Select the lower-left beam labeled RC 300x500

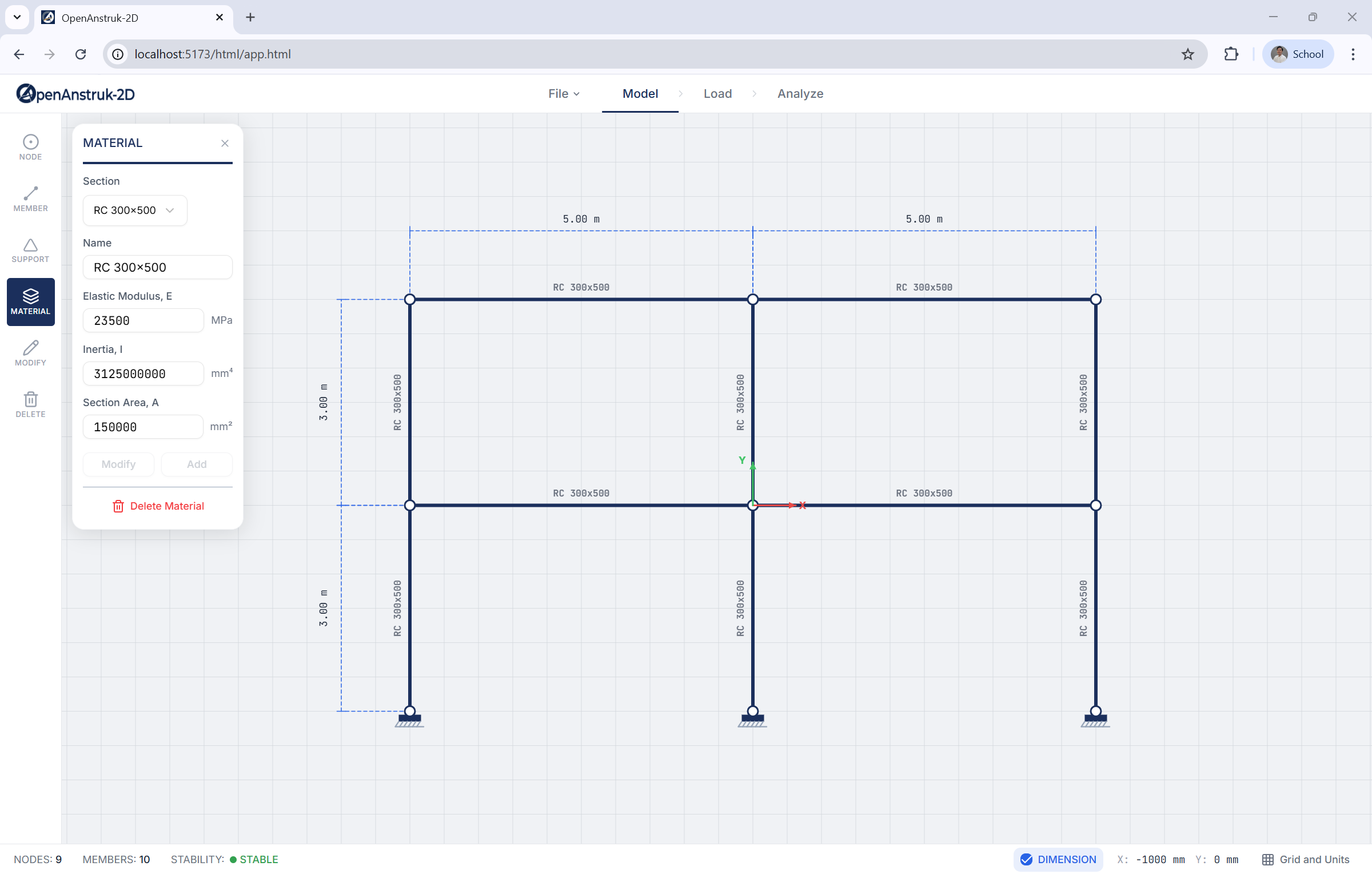[x=581, y=505]
